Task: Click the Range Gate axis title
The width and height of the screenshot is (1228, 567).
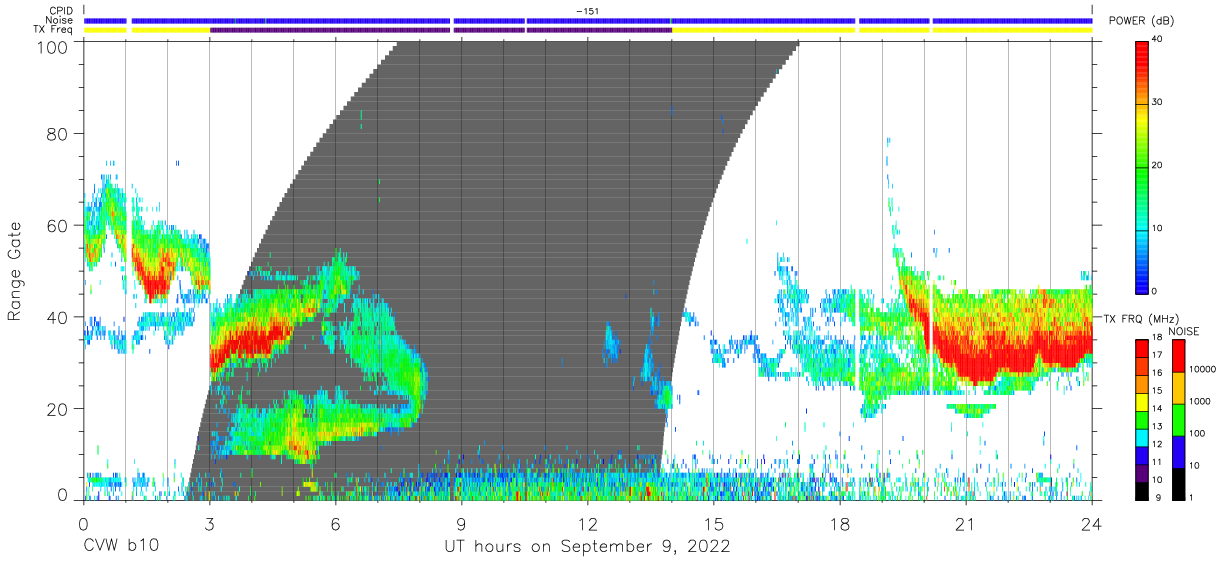Action: (x=15, y=272)
